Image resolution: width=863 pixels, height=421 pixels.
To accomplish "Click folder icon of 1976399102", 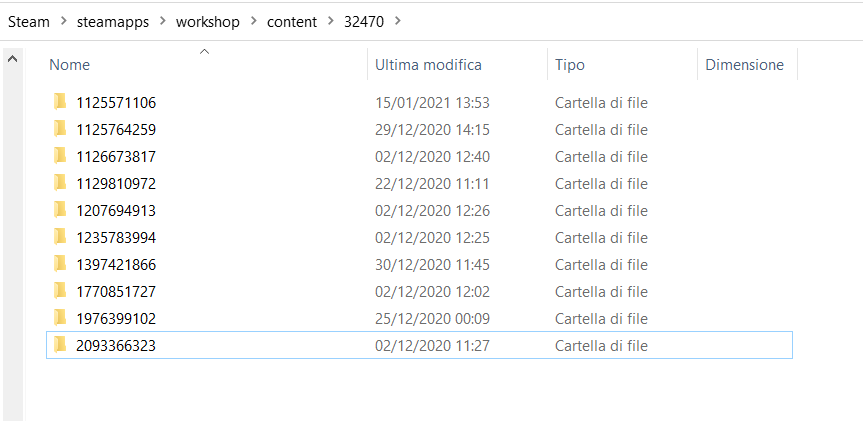I will point(60,318).
